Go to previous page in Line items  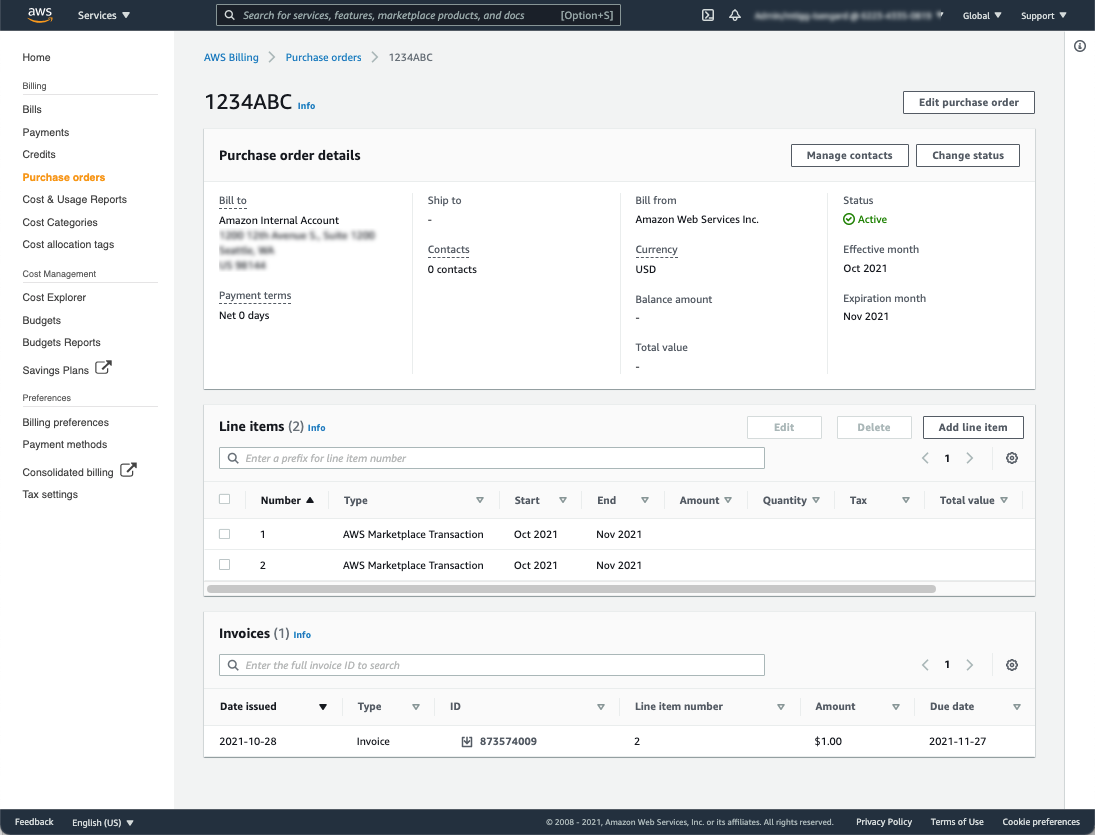click(x=925, y=458)
